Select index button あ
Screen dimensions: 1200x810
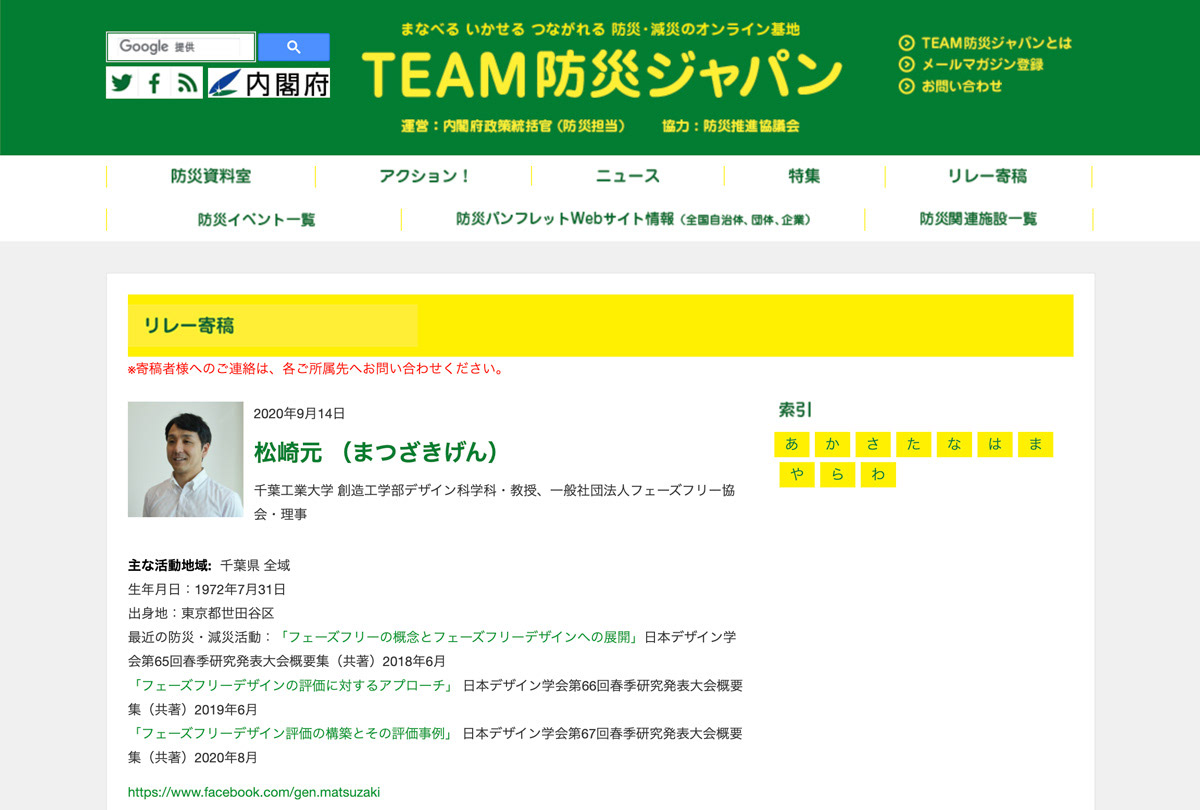792,445
